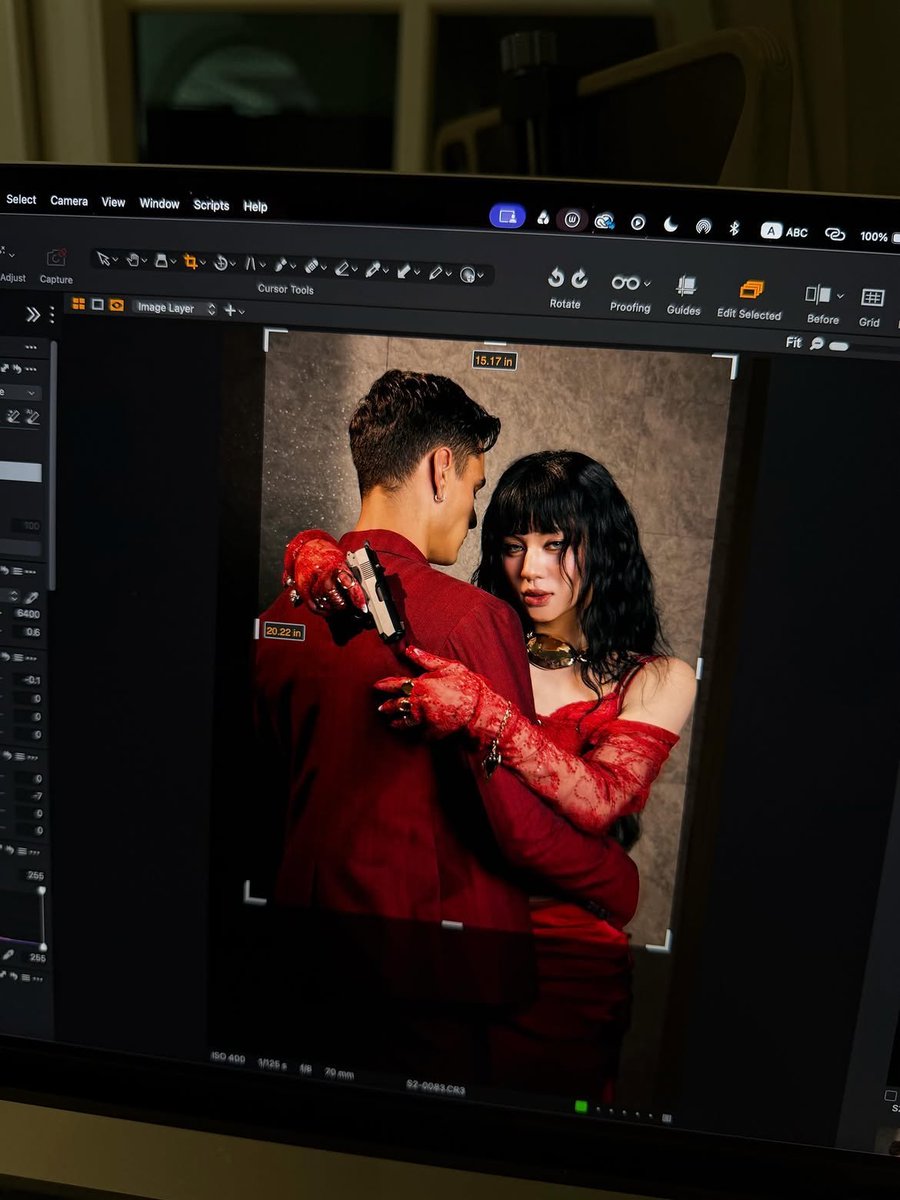Click the green color tag square
The image size is (900, 1200).
coord(581,1106)
